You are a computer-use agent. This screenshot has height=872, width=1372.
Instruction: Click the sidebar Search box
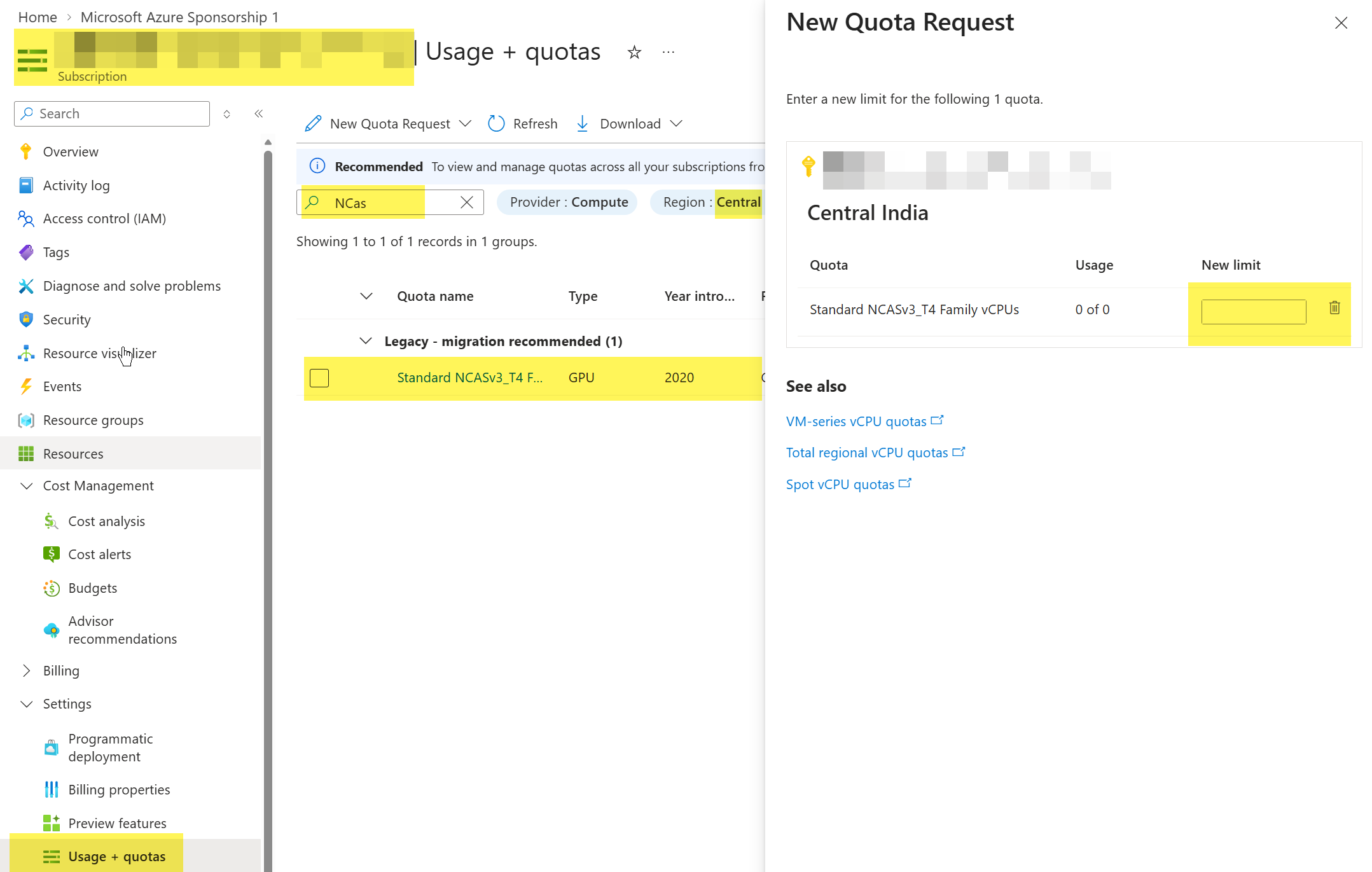tap(112, 114)
